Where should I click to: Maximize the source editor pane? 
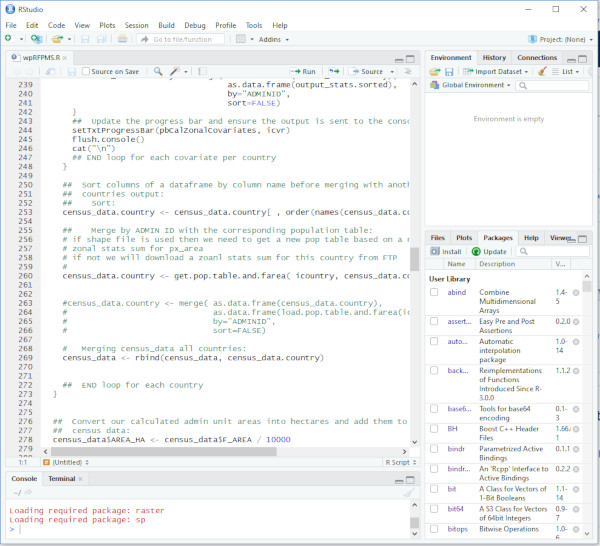tap(410, 59)
